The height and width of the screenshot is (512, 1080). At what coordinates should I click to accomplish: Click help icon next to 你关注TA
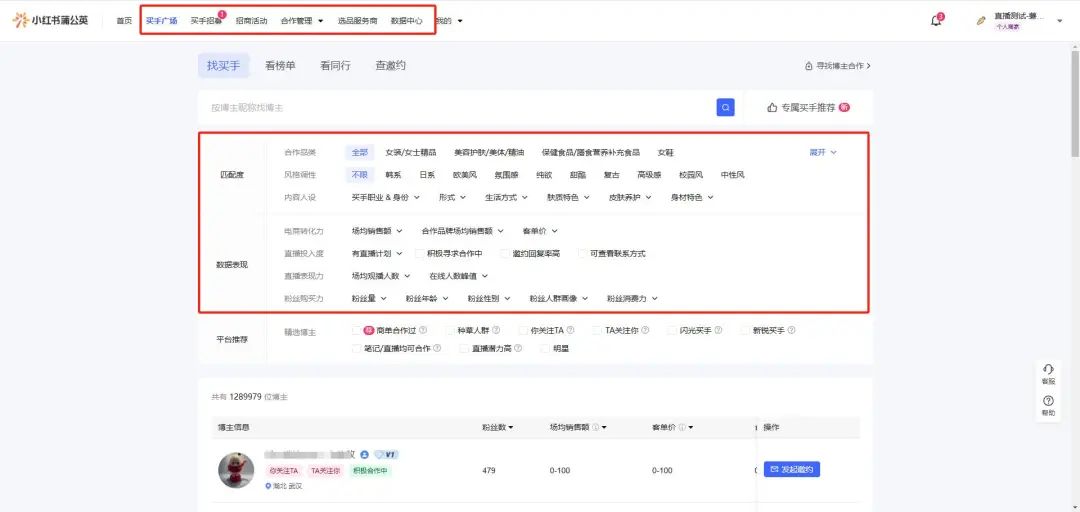[x=570, y=330]
